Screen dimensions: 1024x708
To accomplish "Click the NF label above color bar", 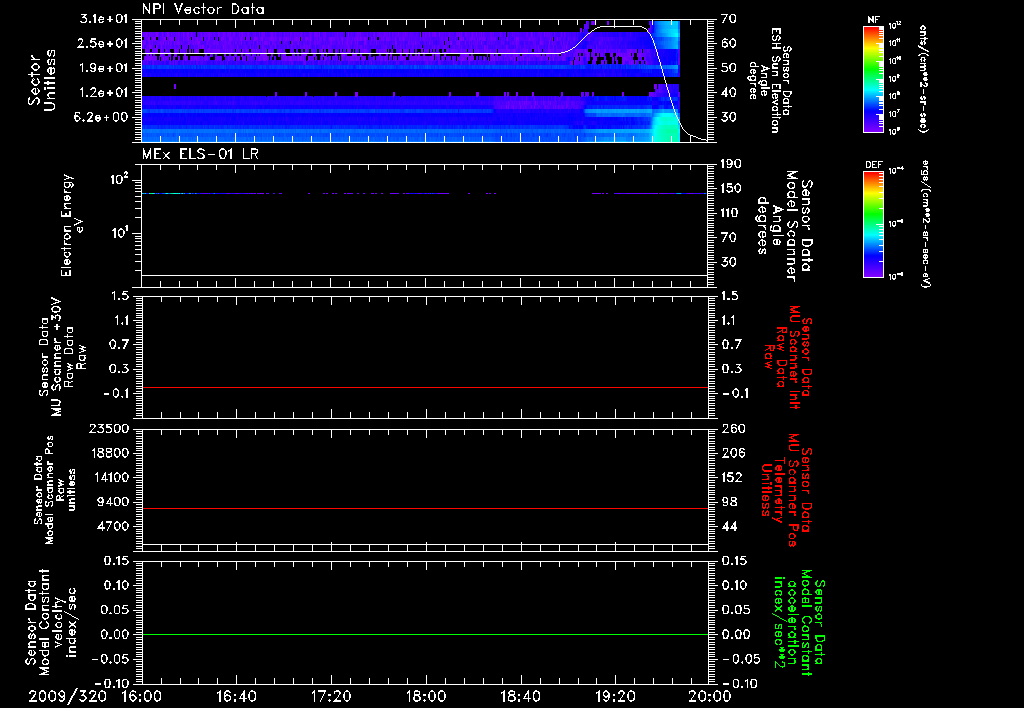I will pyautogui.click(x=874, y=20).
